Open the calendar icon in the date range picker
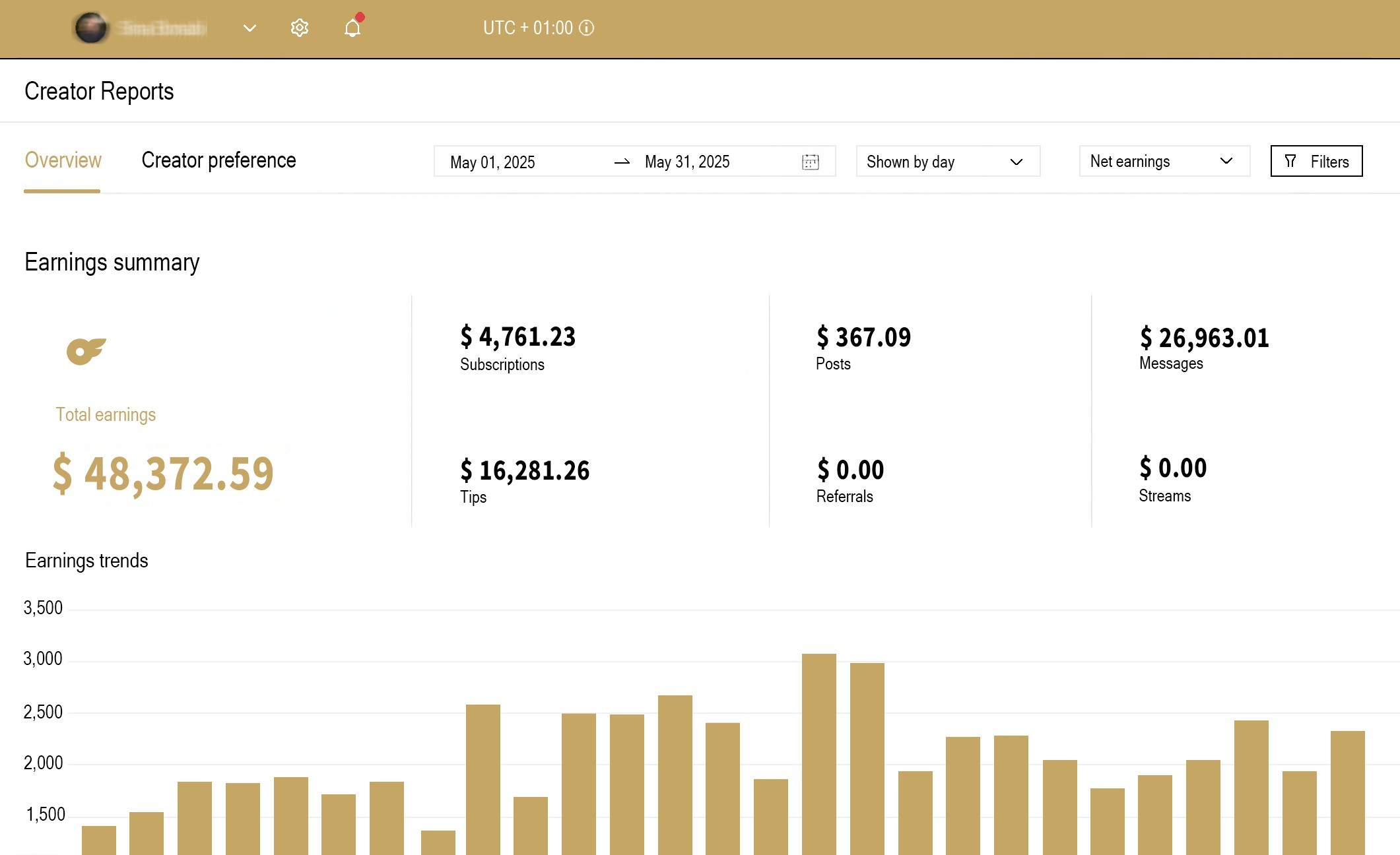The height and width of the screenshot is (855, 1400). click(811, 161)
